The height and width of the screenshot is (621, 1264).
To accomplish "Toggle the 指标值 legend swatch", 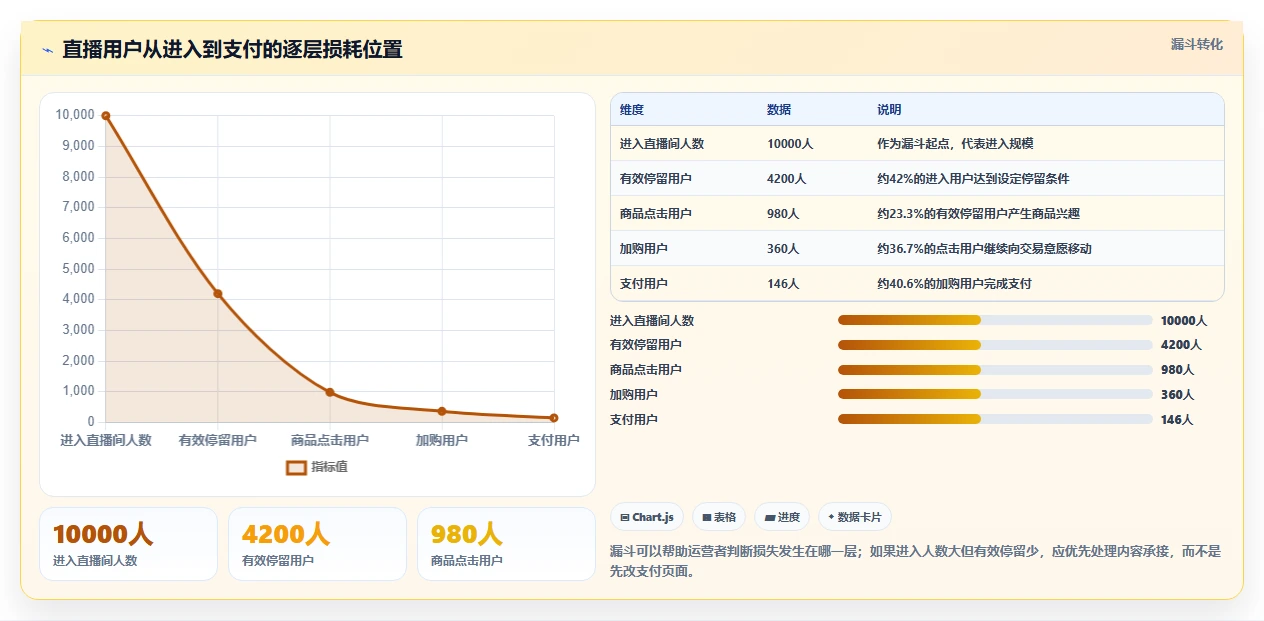I will (296, 467).
